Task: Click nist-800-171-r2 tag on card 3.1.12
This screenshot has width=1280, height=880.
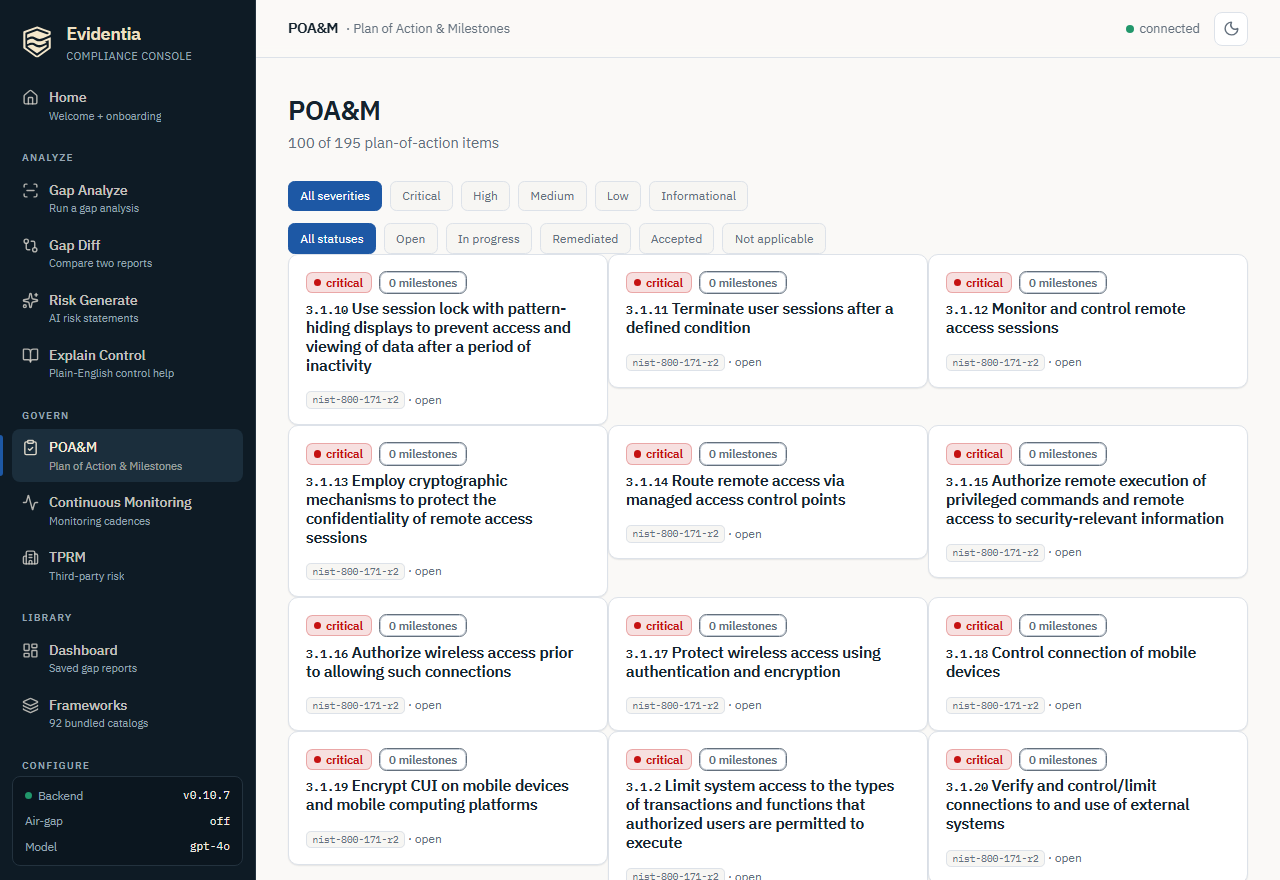Action: 995,362
